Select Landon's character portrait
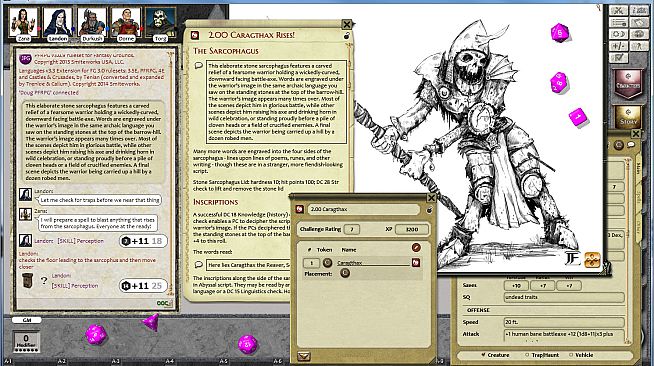654x366 pixels. click(x=58, y=22)
